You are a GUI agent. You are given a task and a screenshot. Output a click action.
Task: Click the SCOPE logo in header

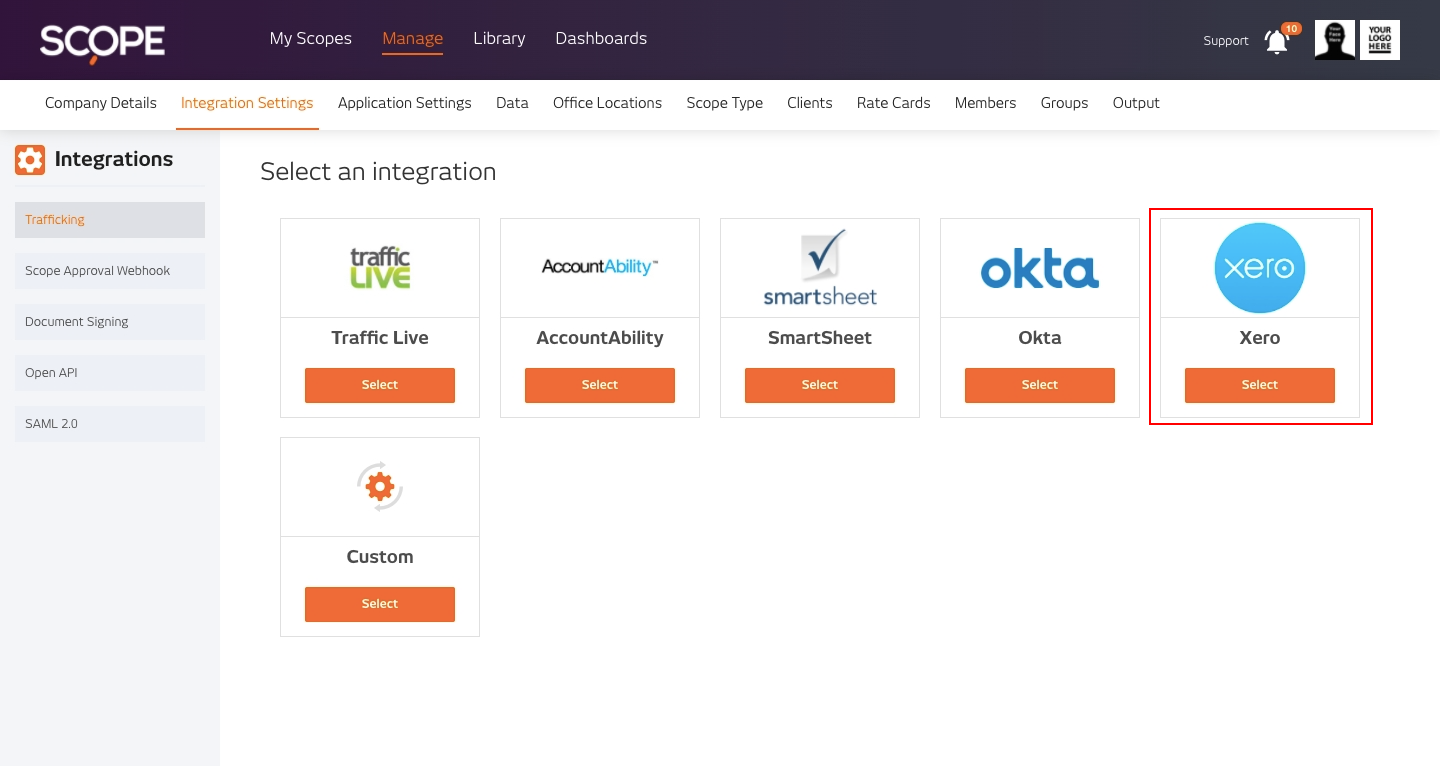pyautogui.click(x=103, y=43)
